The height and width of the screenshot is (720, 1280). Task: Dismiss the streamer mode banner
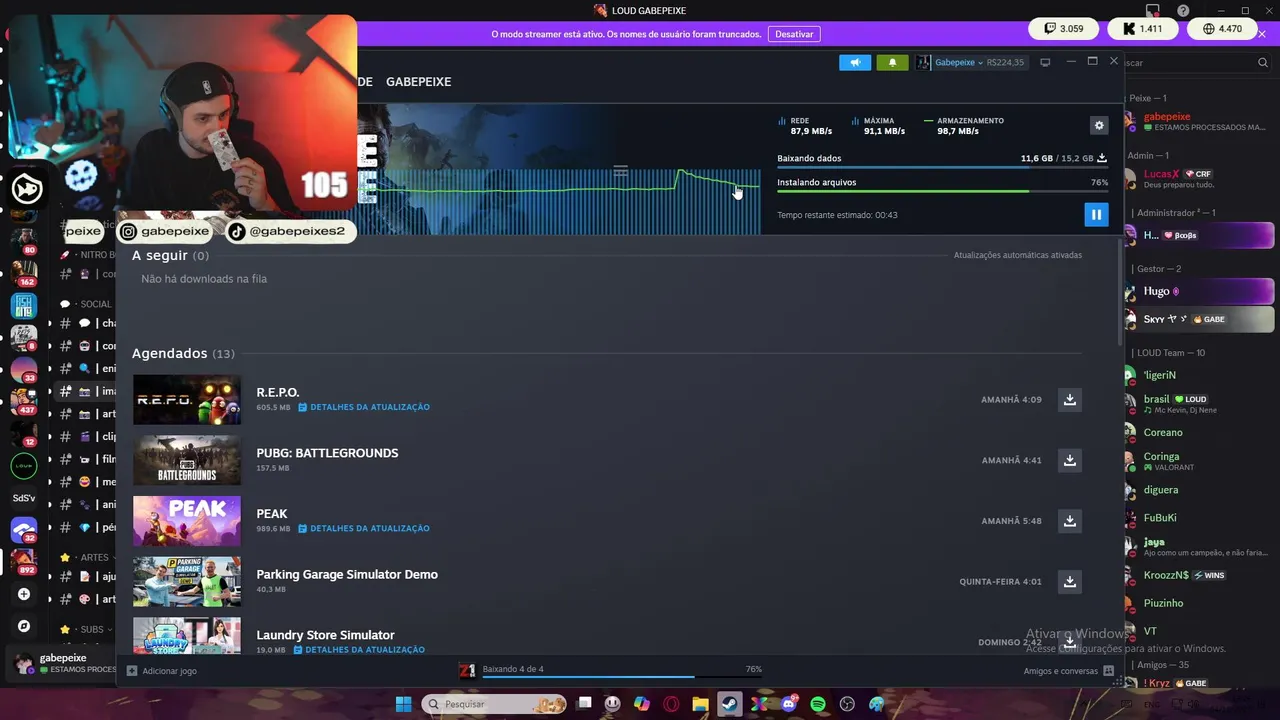pyautogui.click(x=1262, y=34)
